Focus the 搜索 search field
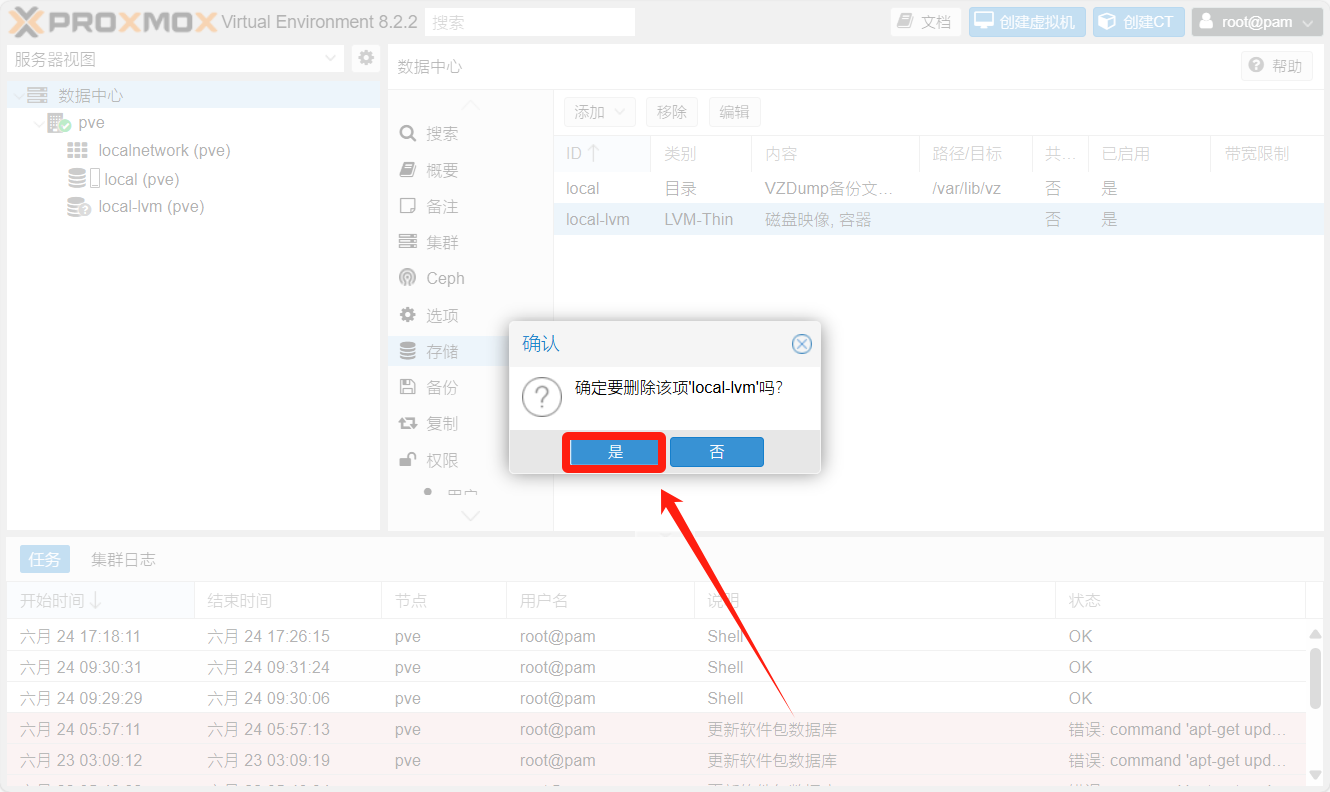 coord(529,22)
